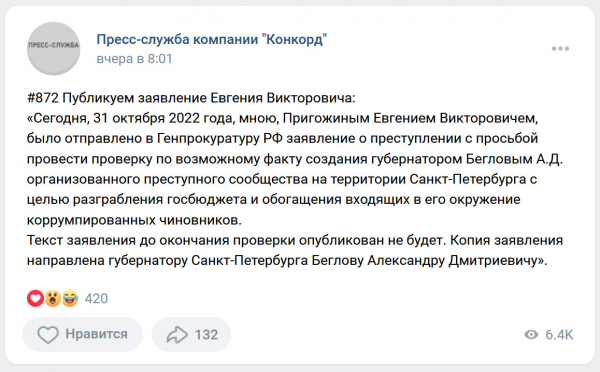600x372 pixels.
Task: Click the eye views icon
Action: point(531,334)
